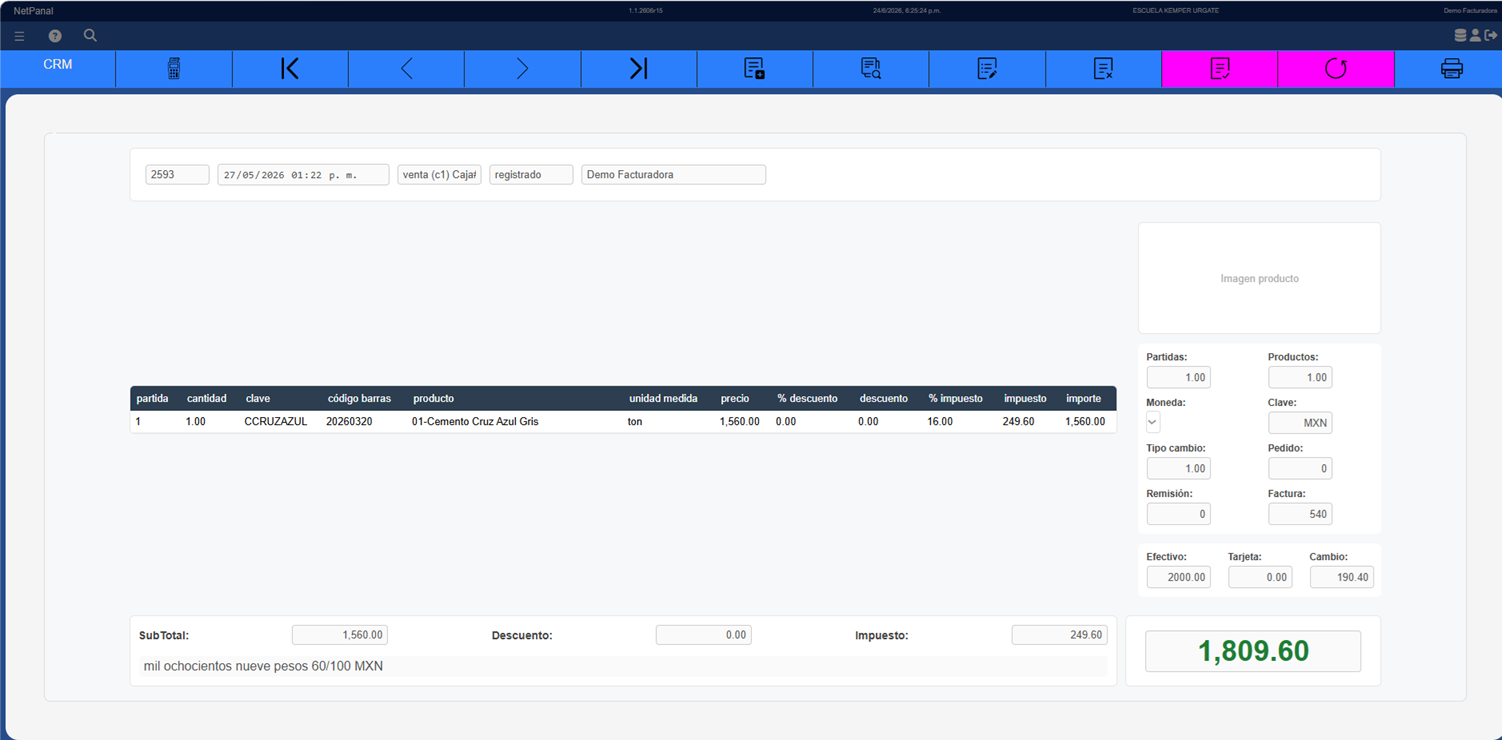Click the edit document pencil icon
The width and height of the screenshot is (1502, 740).
pos(987,68)
